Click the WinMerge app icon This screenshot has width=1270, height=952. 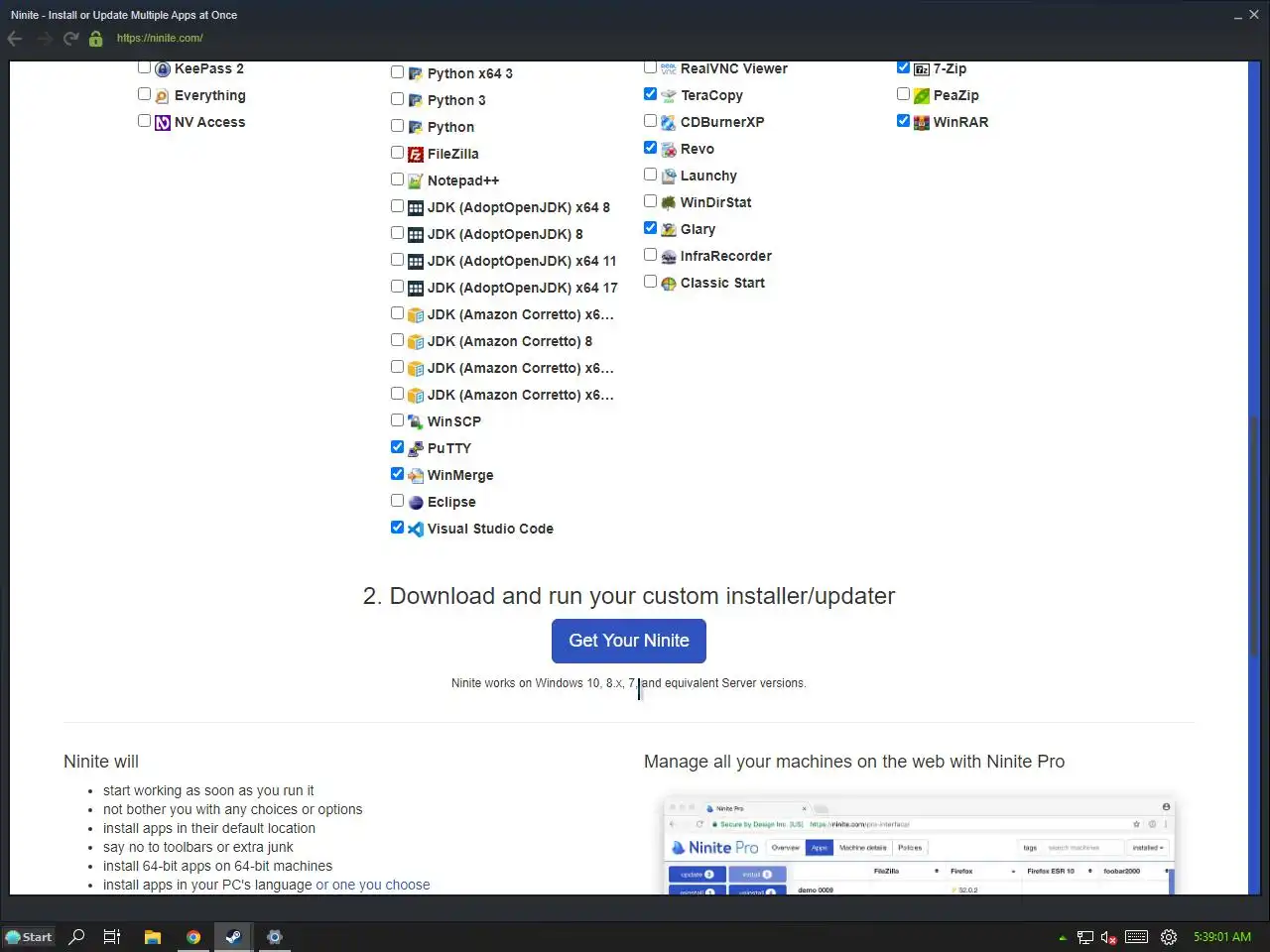(x=416, y=476)
